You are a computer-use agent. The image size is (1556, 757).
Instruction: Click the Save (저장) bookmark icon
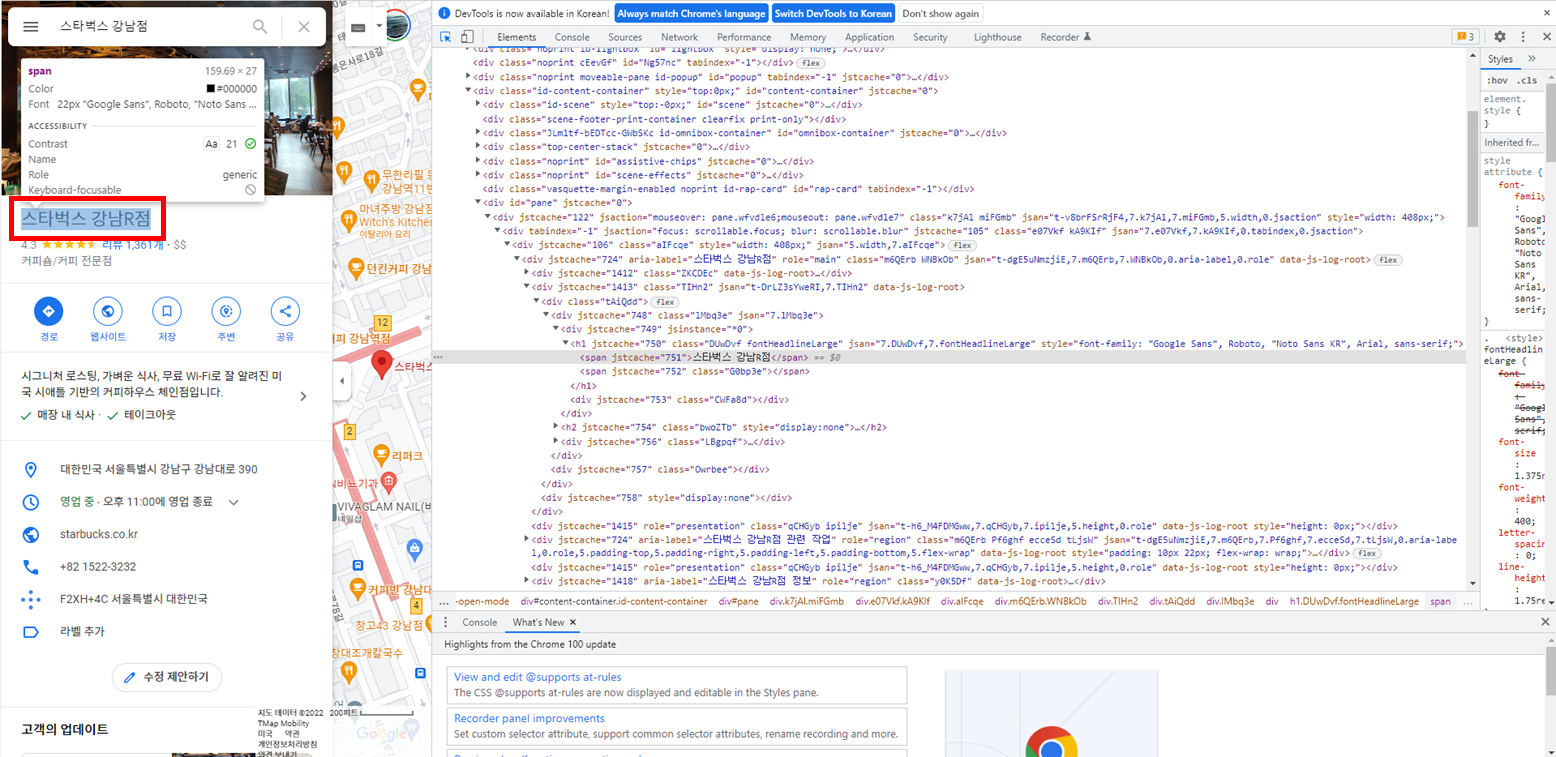pos(167,311)
